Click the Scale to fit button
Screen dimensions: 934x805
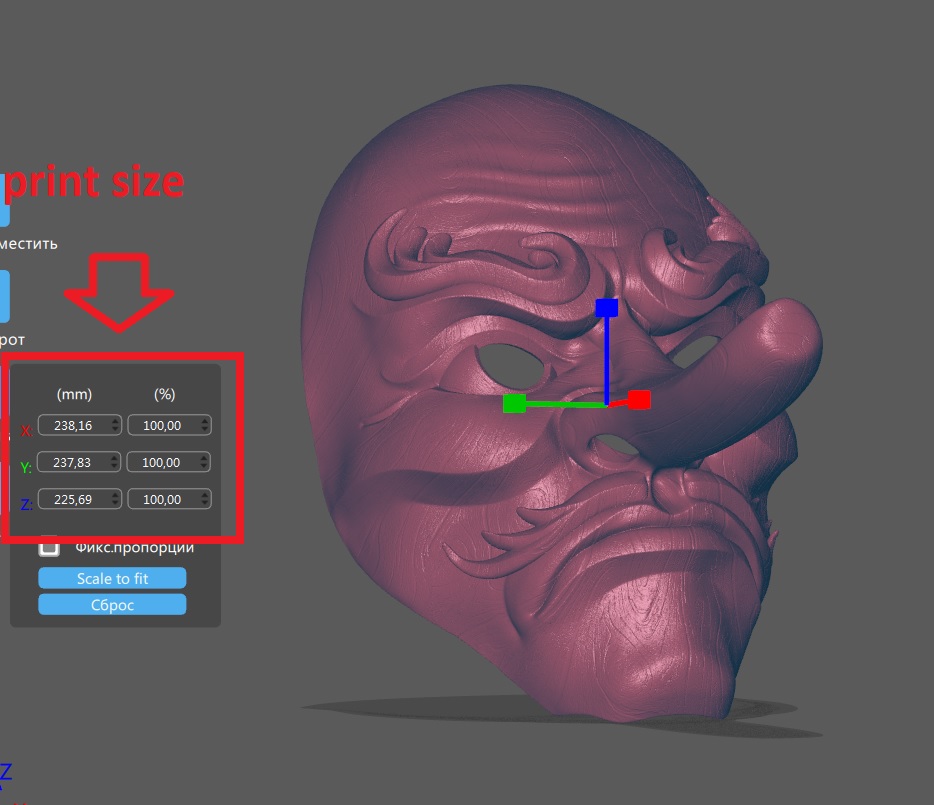tap(112, 578)
